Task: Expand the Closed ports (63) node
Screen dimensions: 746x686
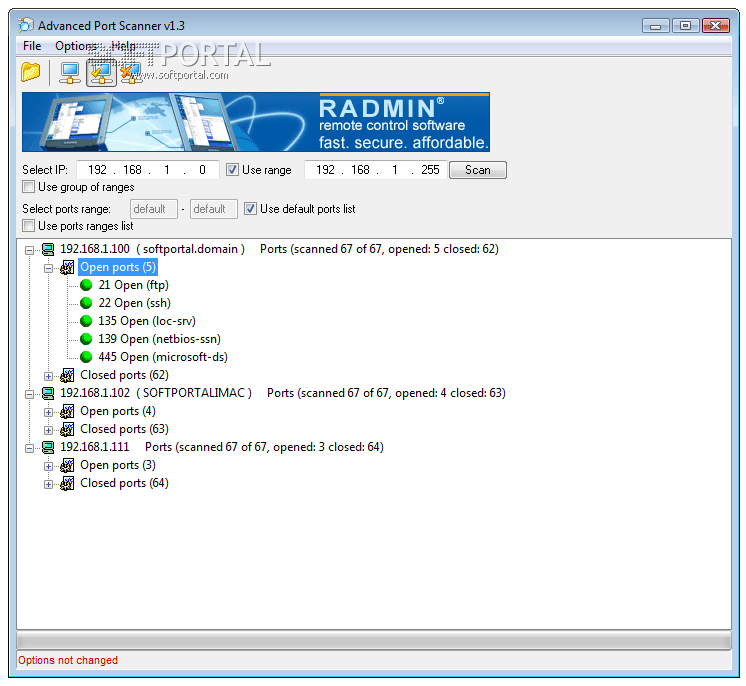Action: [x=49, y=430]
